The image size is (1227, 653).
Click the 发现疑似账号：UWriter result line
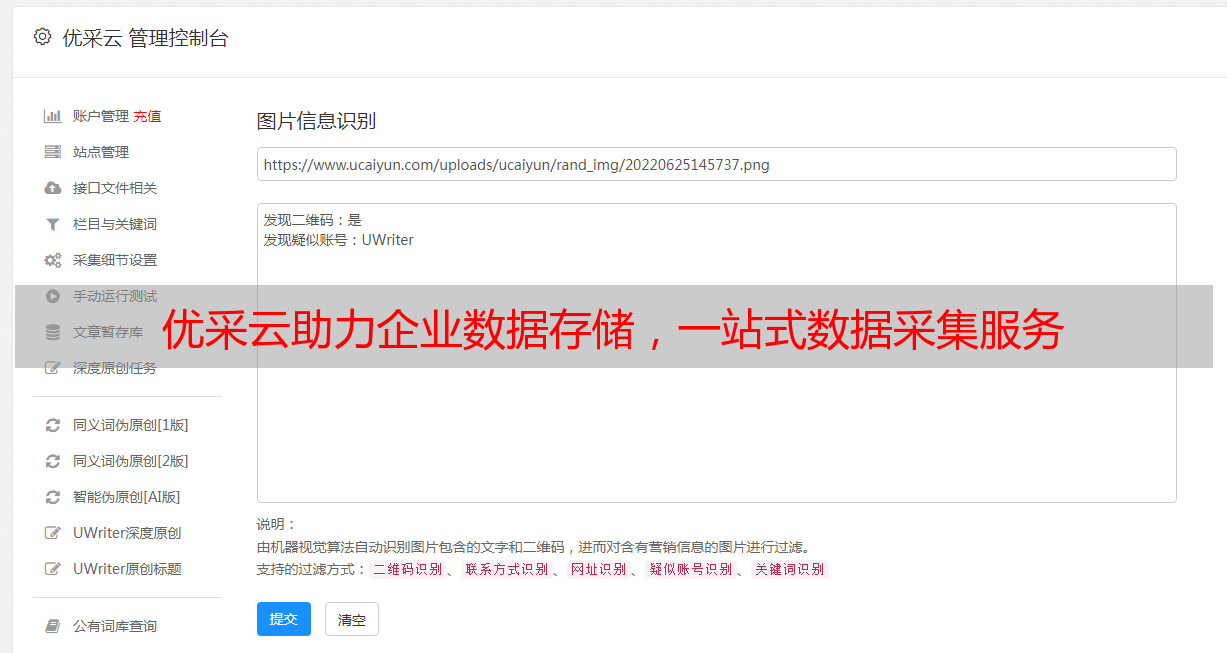tap(339, 240)
